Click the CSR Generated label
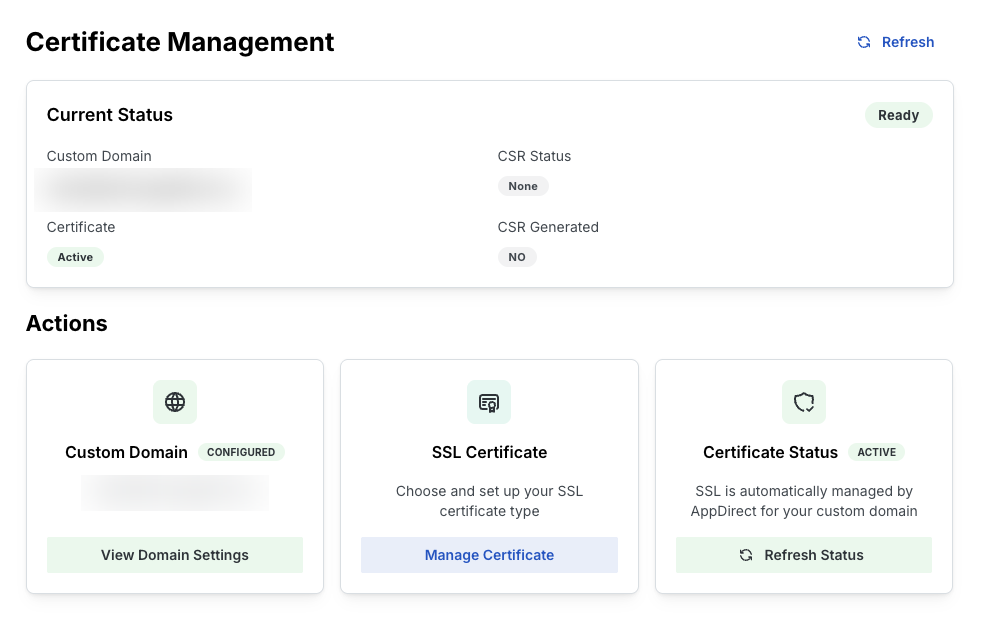985x628 pixels. click(x=548, y=227)
